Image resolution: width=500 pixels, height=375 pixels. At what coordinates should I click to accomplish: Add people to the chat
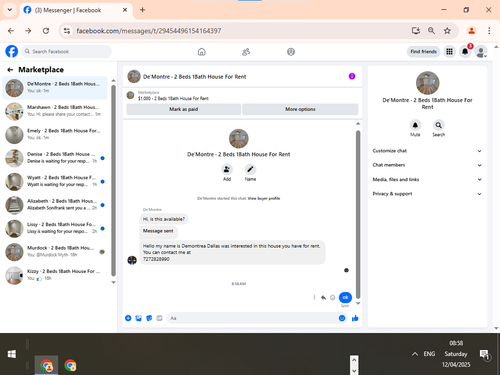[x=227, y=169]
